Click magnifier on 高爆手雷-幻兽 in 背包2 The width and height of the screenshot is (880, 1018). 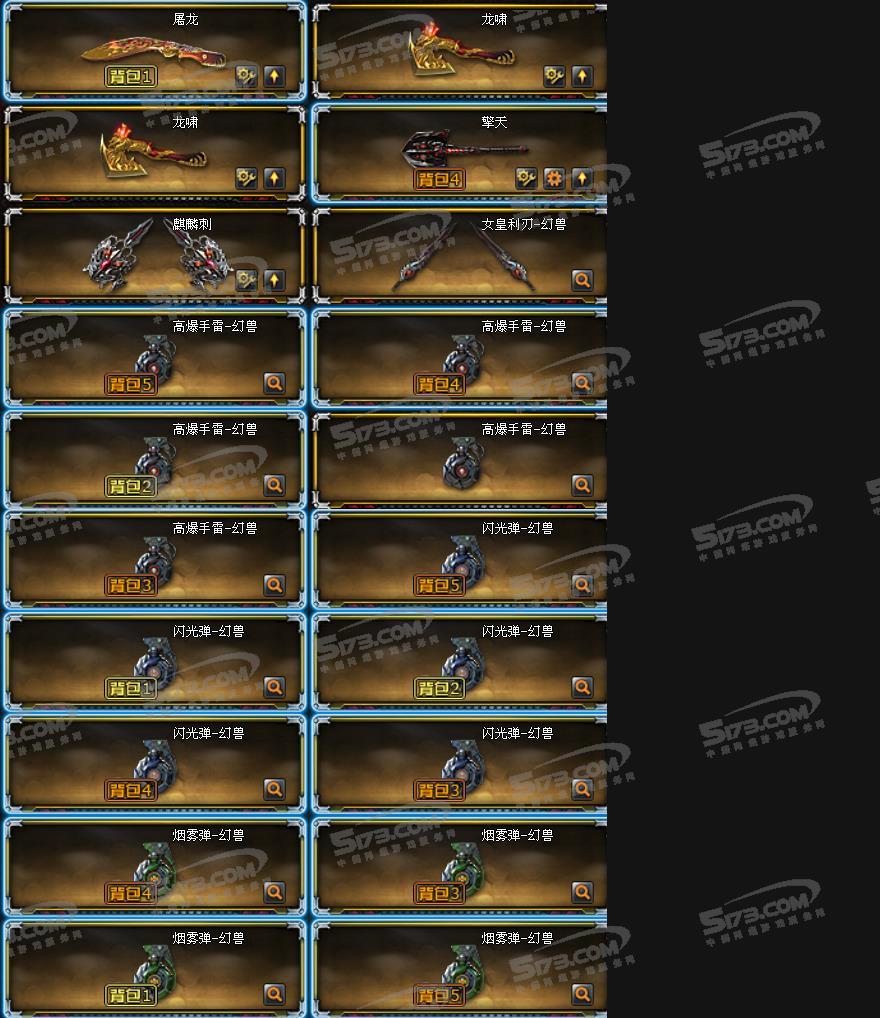[x=274, y=485]
